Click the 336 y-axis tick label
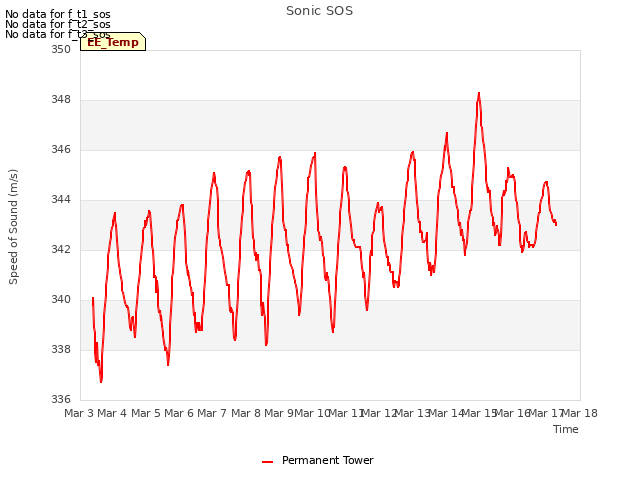This screenshot has height=480, width=640. 61,399
